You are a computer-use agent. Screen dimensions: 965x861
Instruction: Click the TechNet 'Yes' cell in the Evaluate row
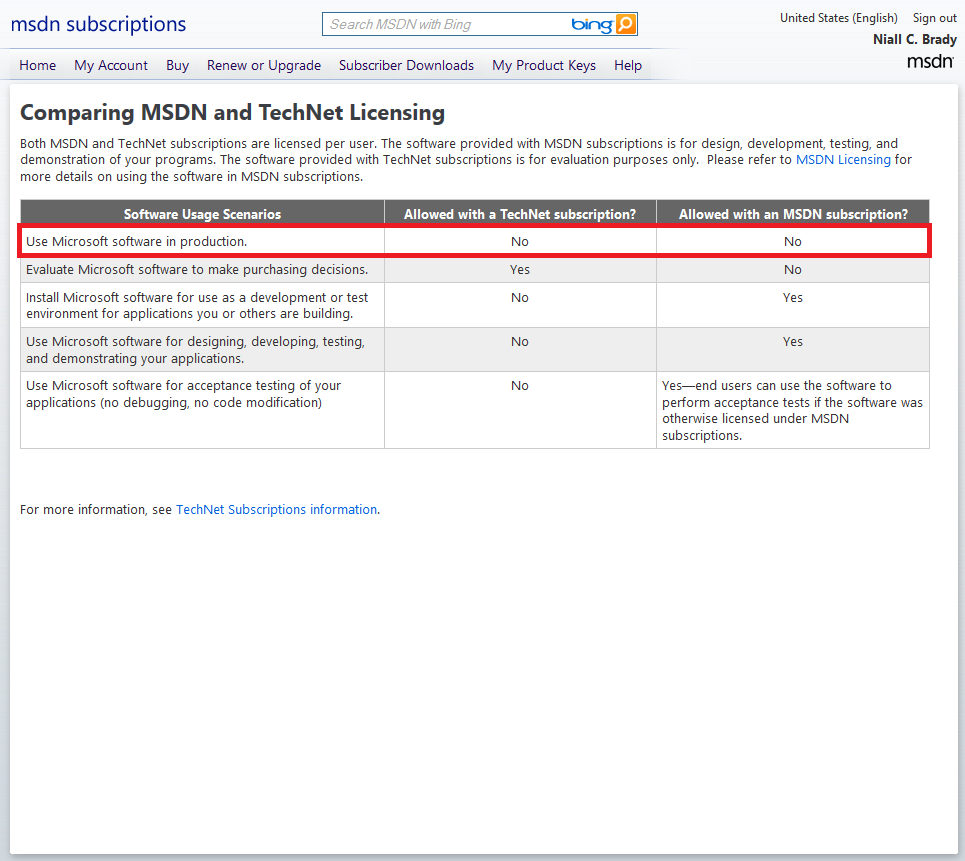pos(520,270)
